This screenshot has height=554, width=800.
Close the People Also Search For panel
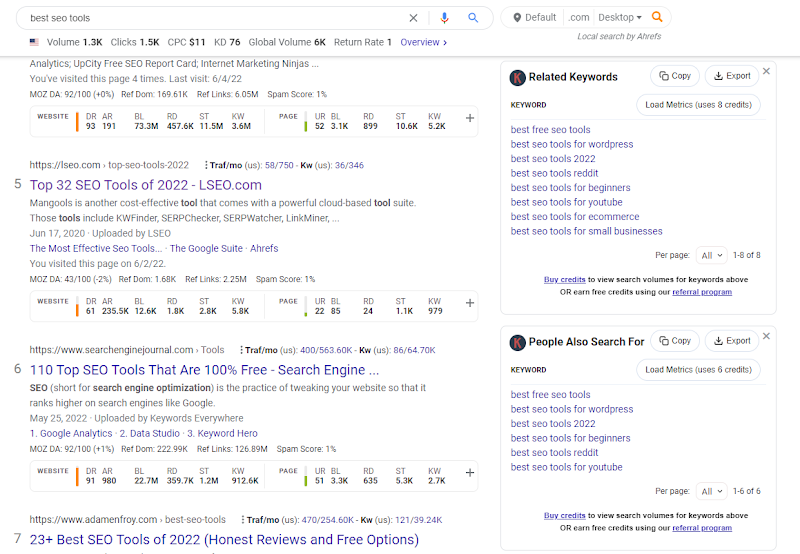(x=766, y=336)
